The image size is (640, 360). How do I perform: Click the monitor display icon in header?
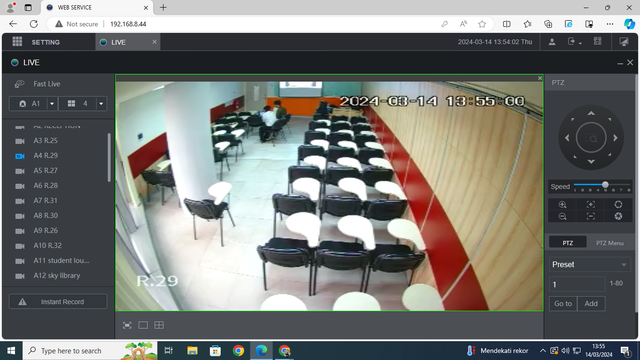click(624, 42)
